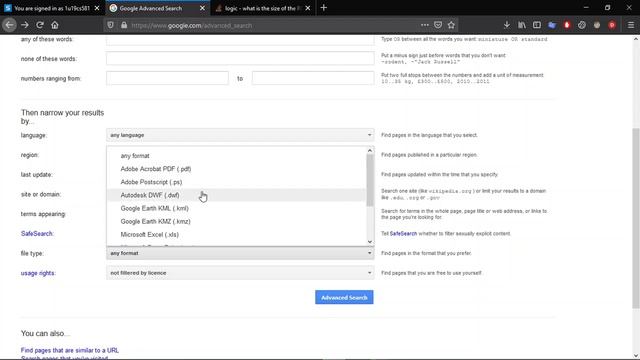Choose Adobe Postscript (.ps) option

(236, 182)
